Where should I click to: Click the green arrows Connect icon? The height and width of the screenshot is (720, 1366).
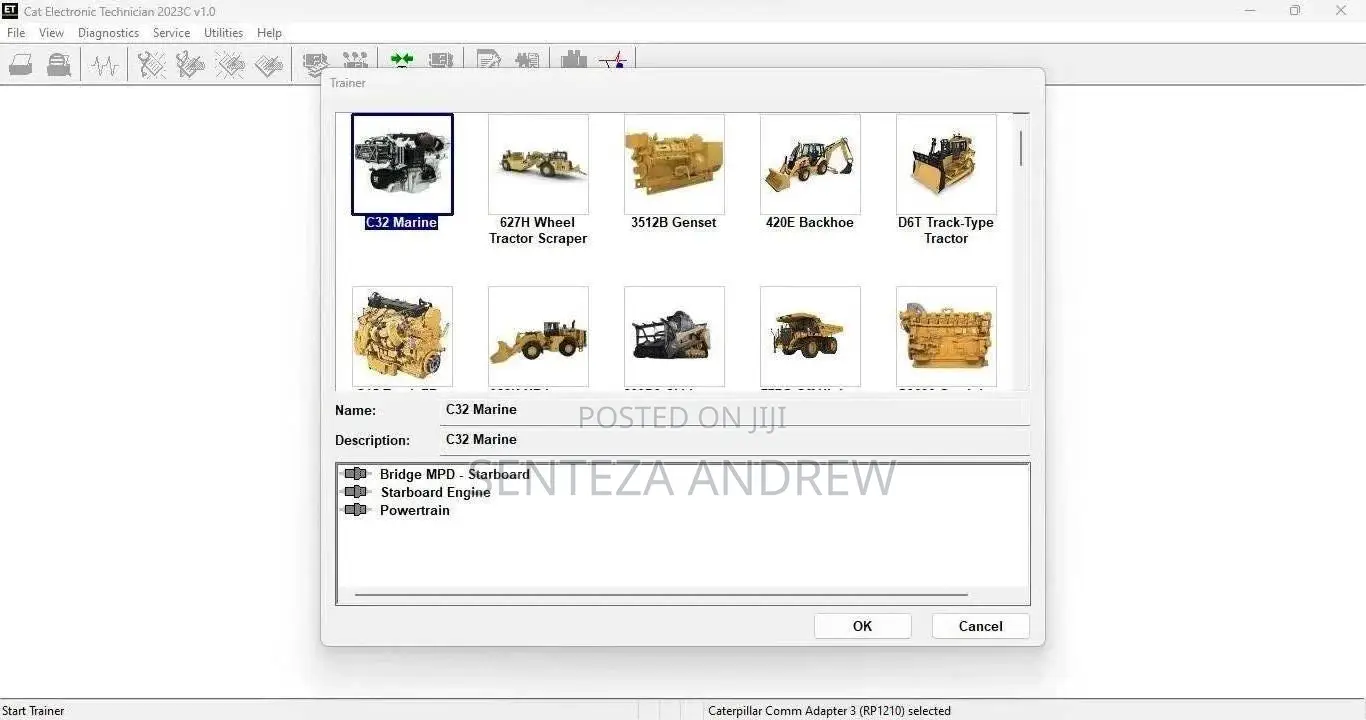(x=402, y=60)
